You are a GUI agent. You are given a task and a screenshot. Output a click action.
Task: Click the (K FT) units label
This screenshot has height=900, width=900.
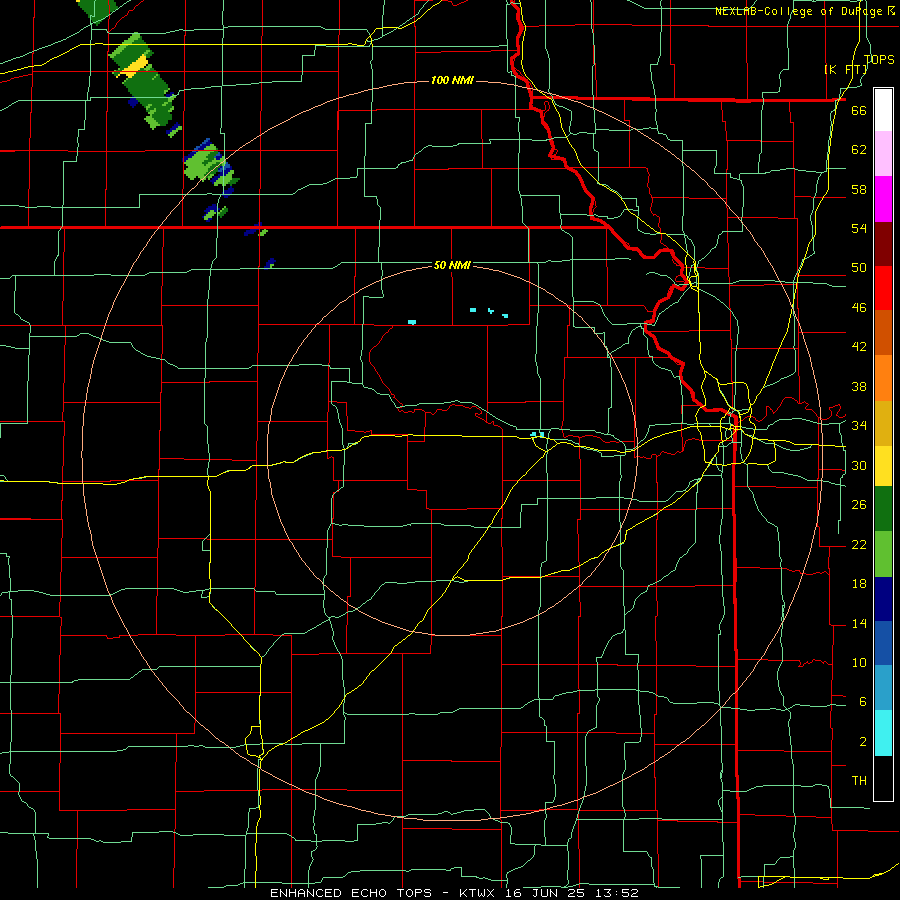[x=845, y=69]
